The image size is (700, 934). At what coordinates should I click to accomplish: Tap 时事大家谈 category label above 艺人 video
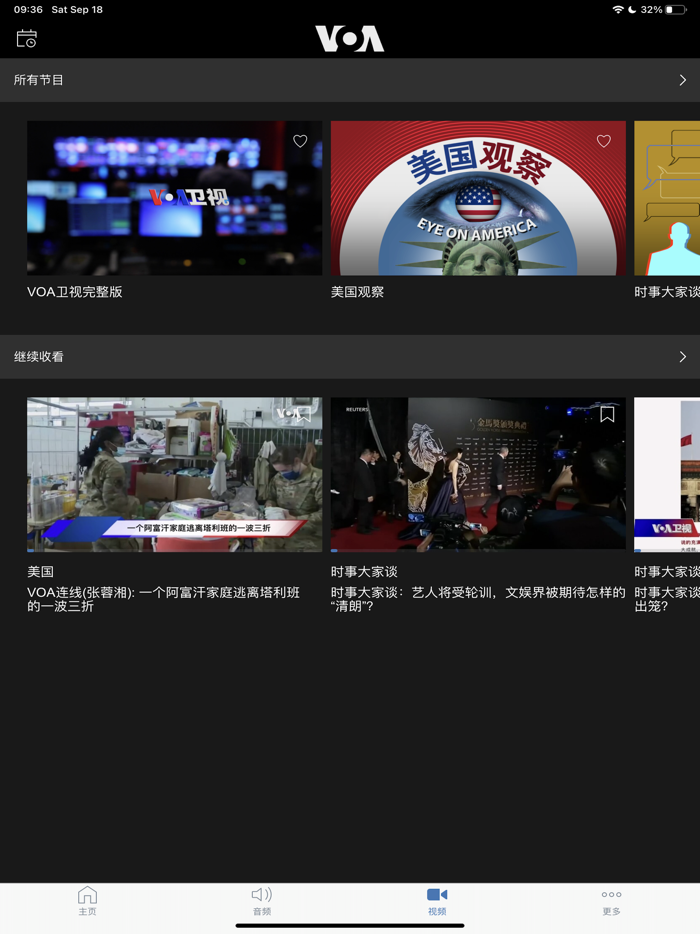(364, 572)
